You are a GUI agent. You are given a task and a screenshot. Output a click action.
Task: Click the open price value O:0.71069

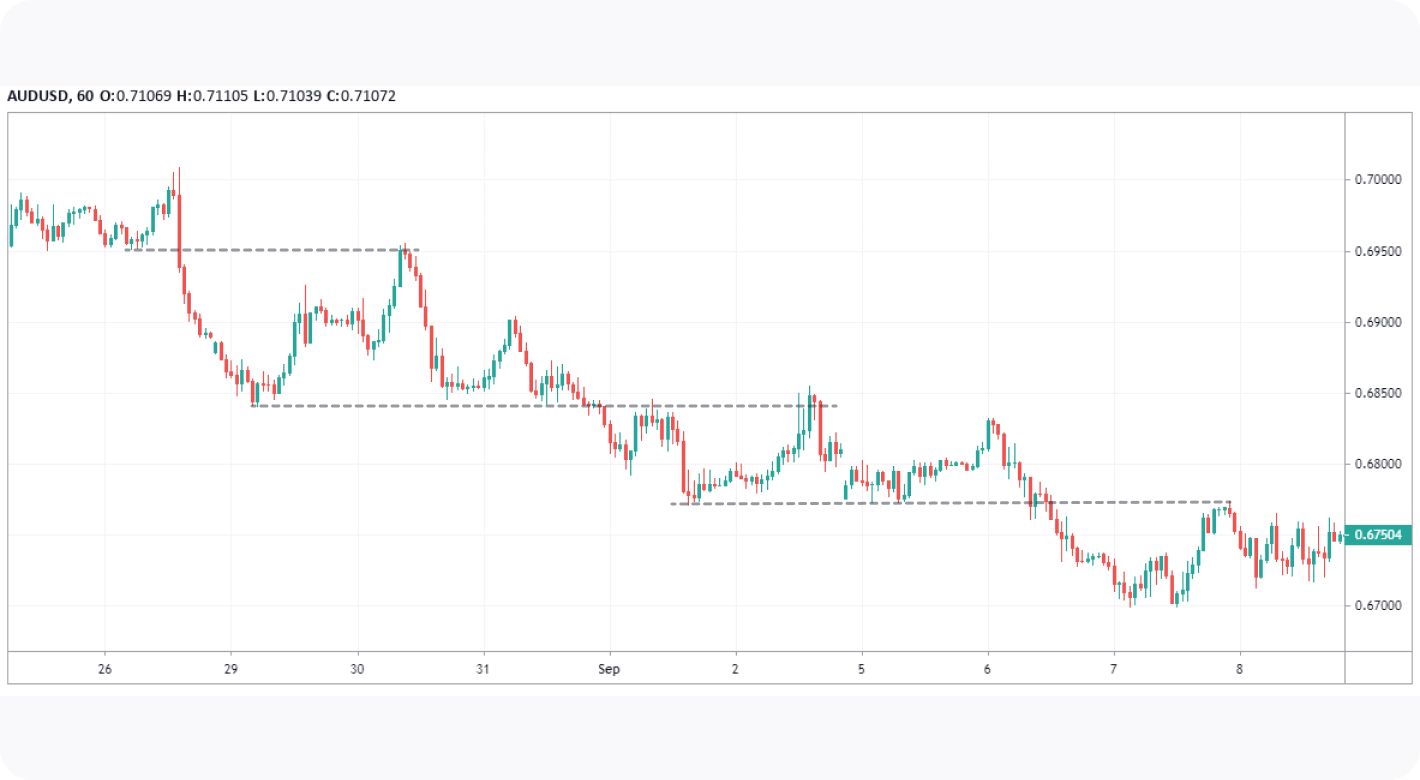[x=135, y=97]
